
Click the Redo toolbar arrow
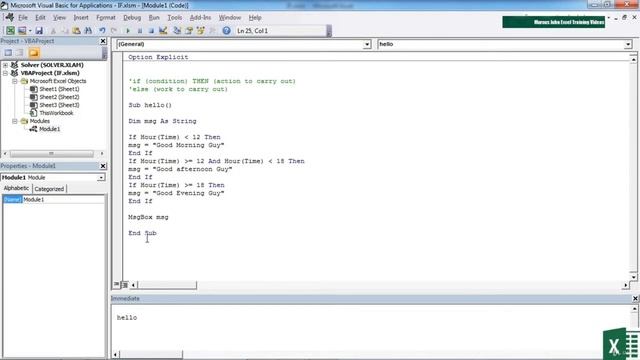[x=114, y=31]
